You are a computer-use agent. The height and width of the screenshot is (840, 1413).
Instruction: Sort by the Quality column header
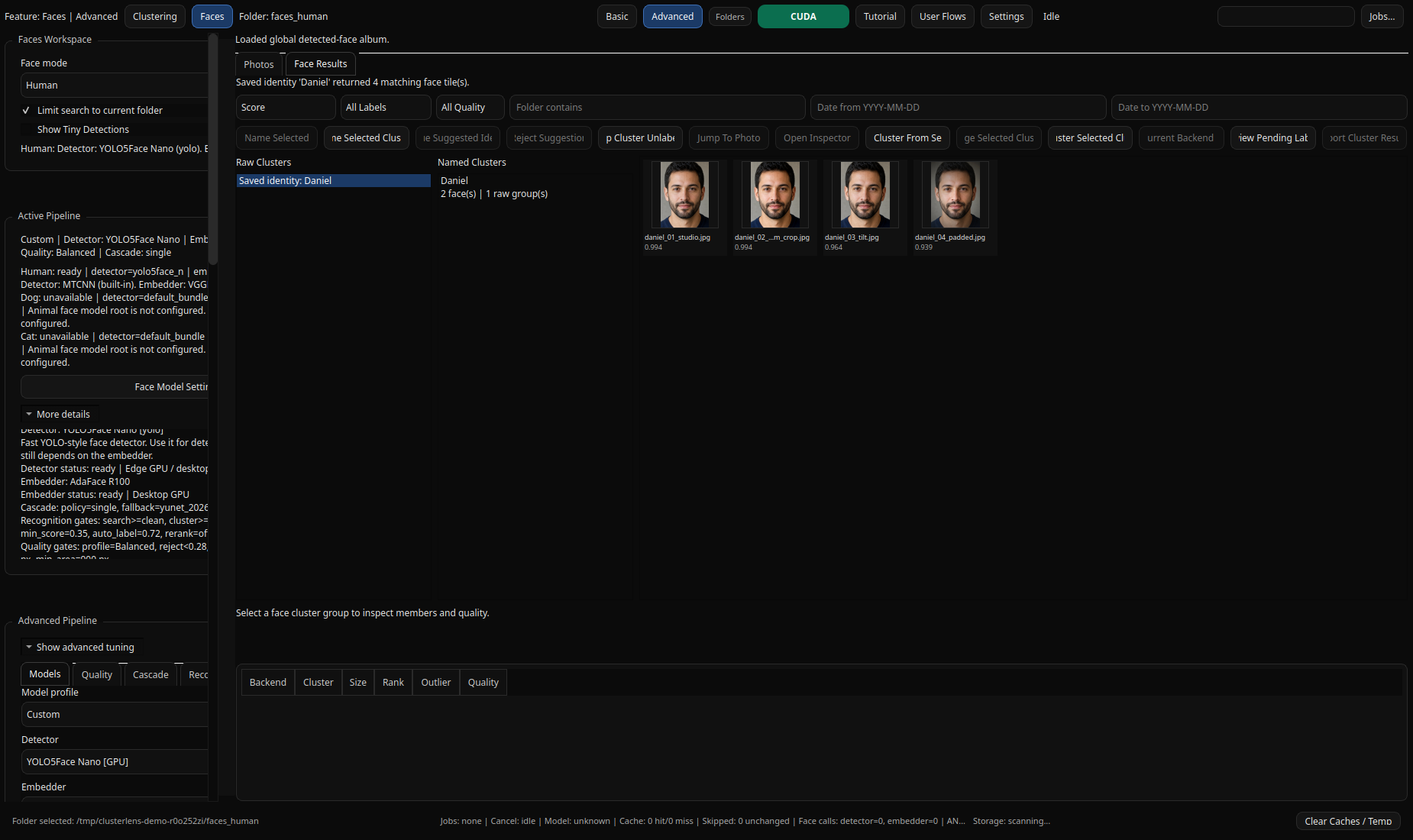click(483, 682)
